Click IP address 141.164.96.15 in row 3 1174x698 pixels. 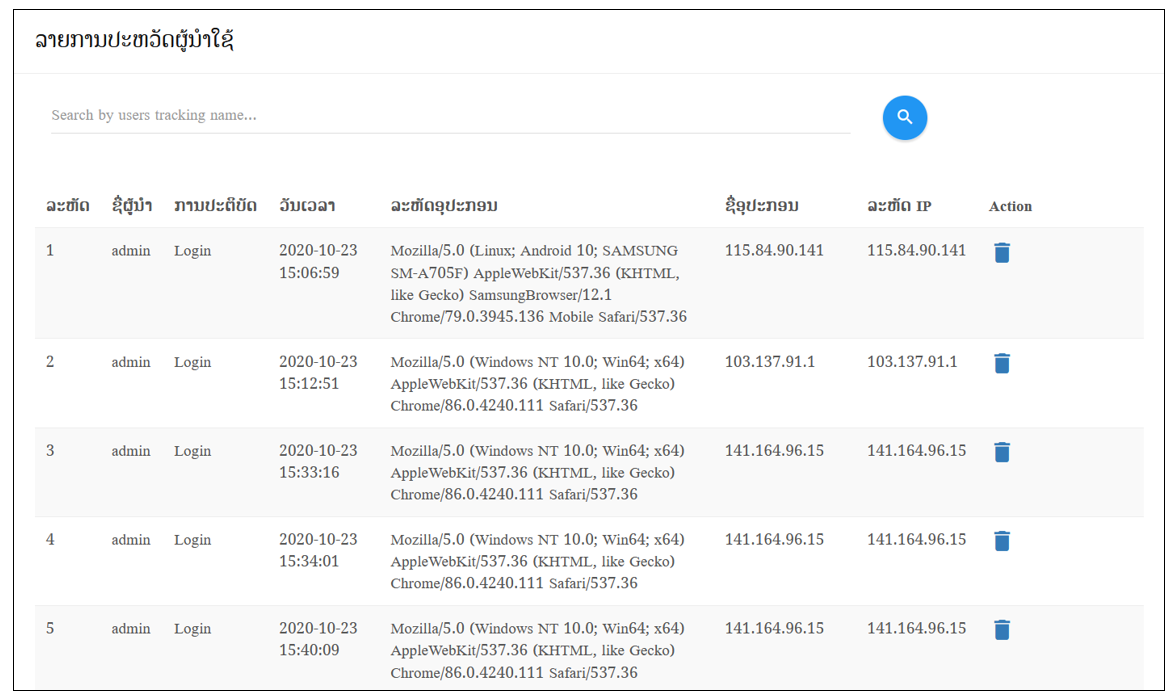coord(916,450)
